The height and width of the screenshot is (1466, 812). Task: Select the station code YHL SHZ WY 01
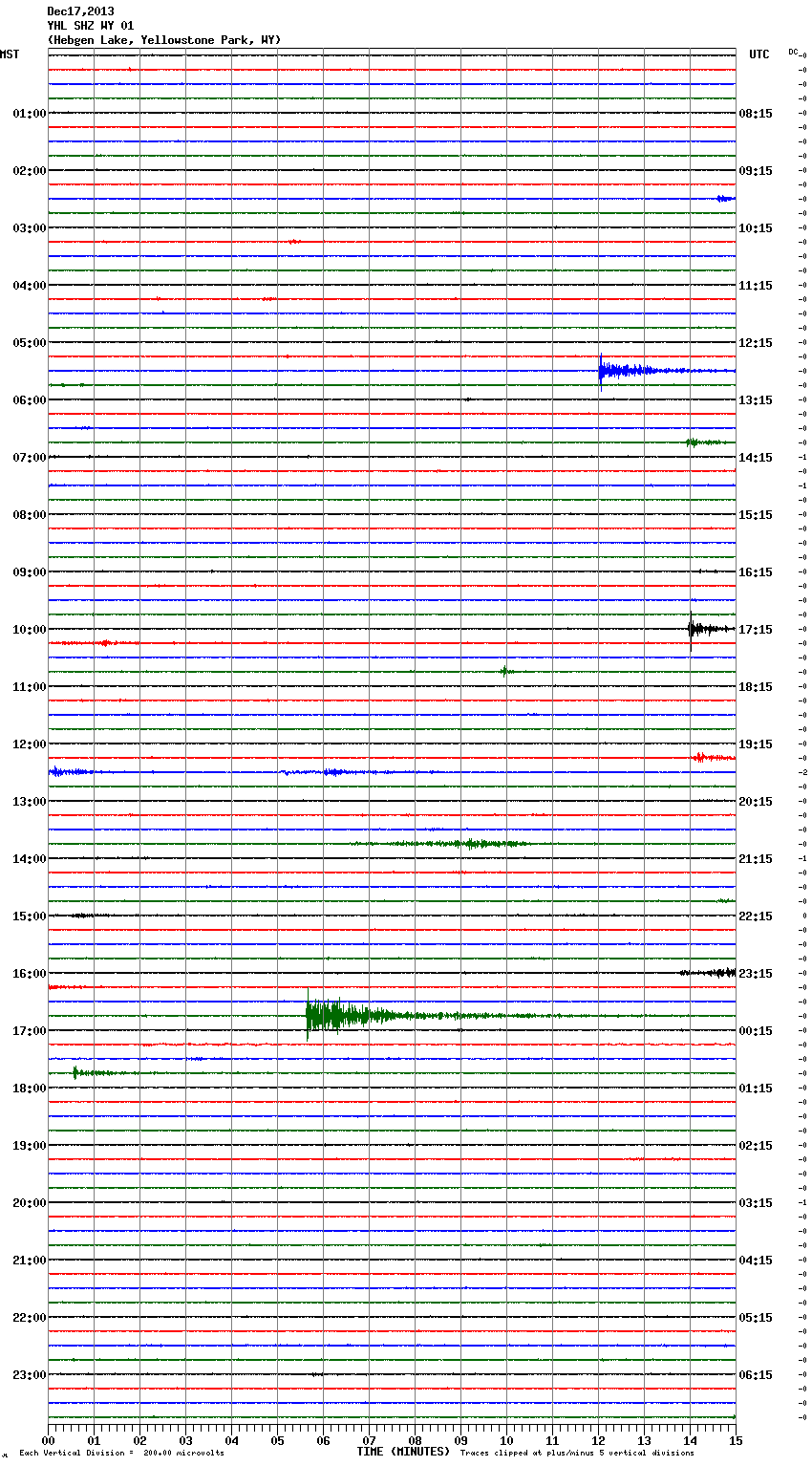pyautogui.click(x=91, y=26)
